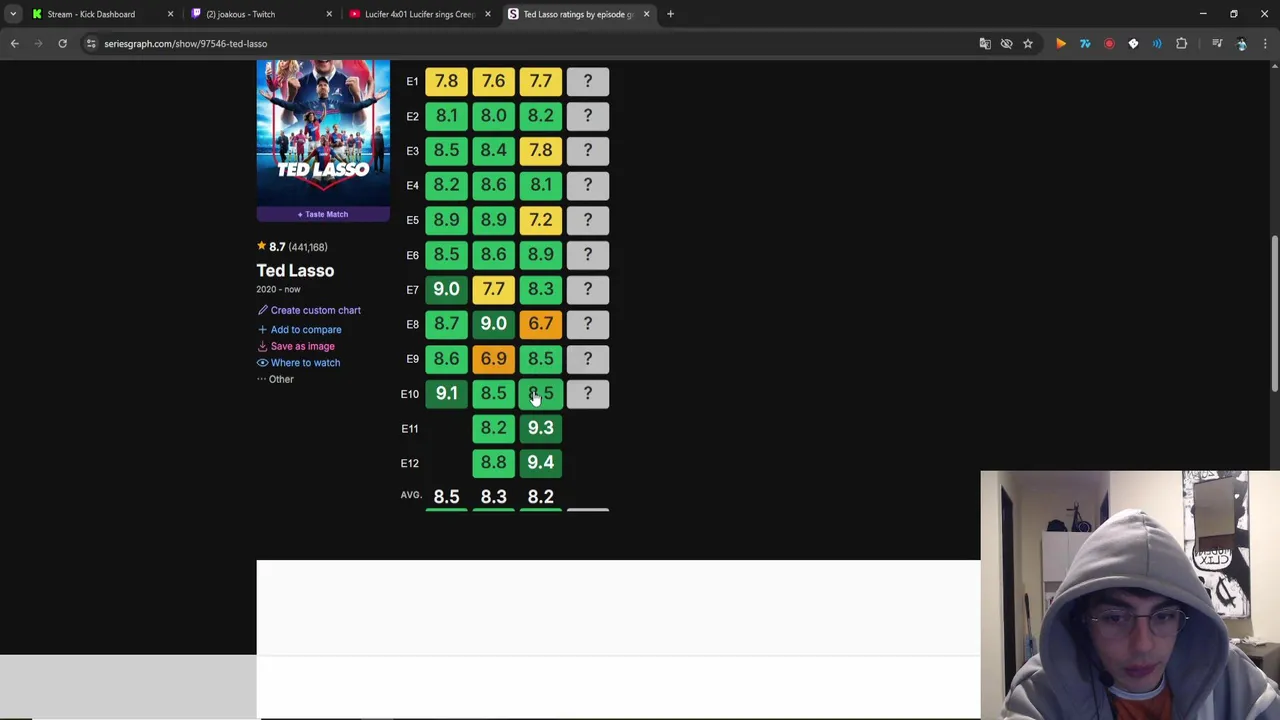
Task: Click the eye icon beside Where to watch
Action: (x=262, y=362)
